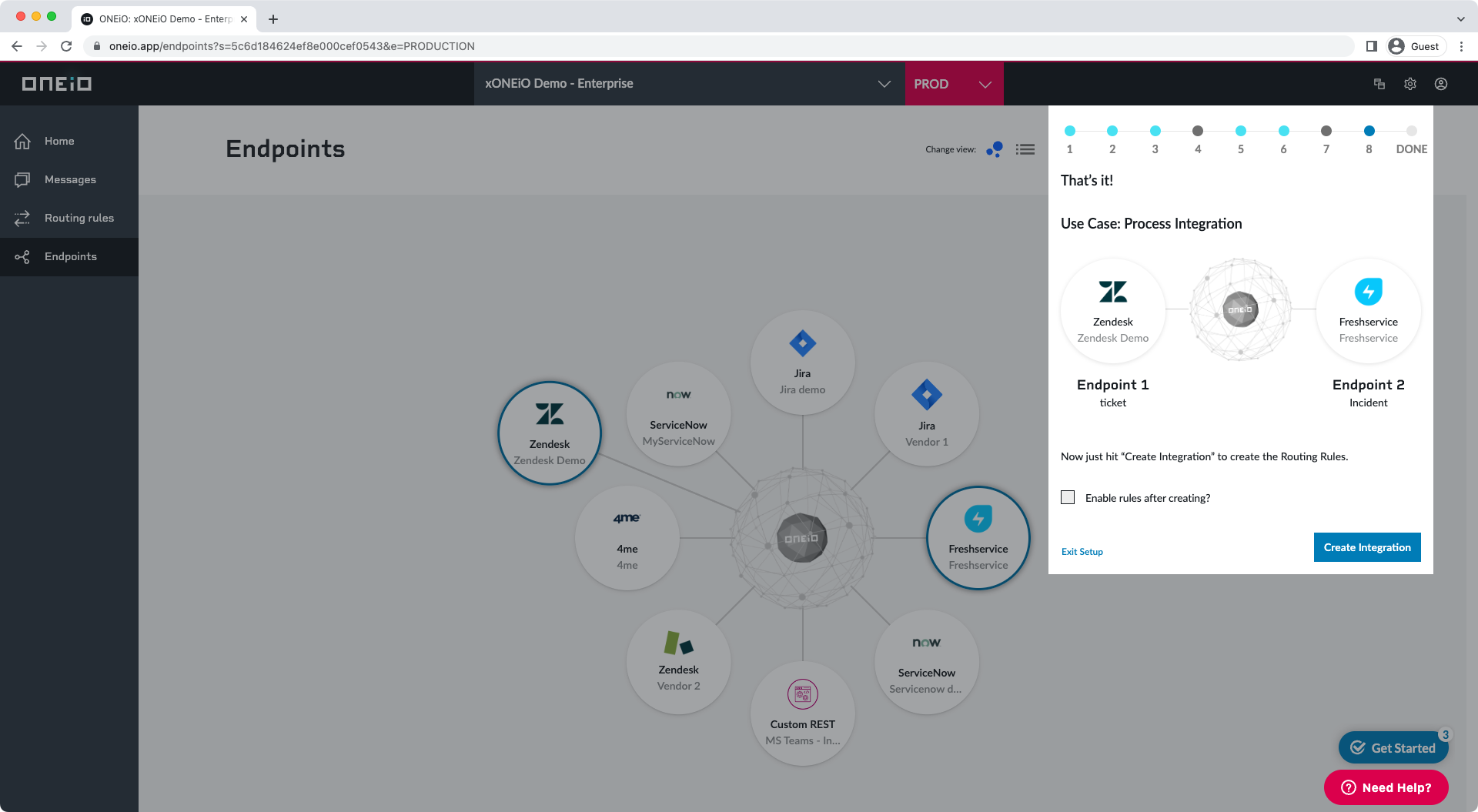Click the Create Integration button
The height and width of the screenshot is (812, 1478).
click(x=1366, y=547)
